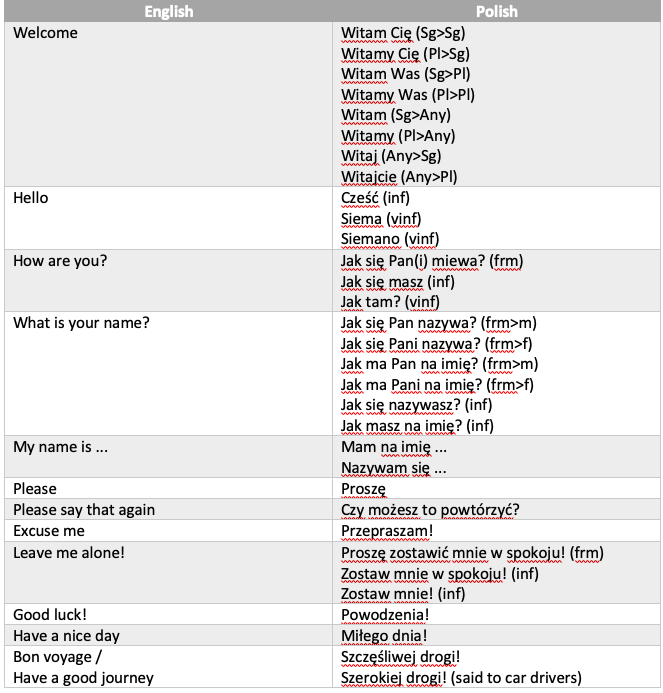
Task: Click the Nazywam się ... line
Action: click(x=393, y=468)
